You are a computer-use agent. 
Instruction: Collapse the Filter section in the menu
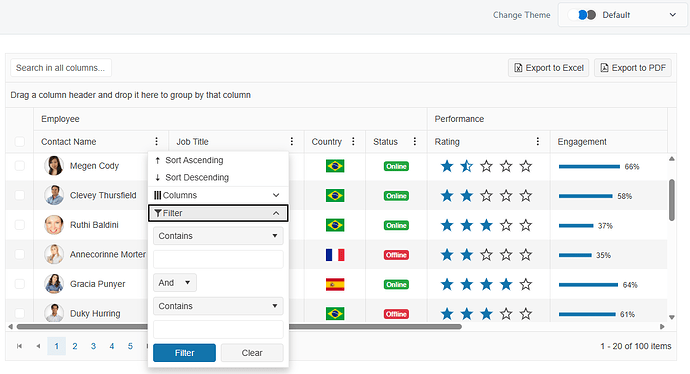click(218, 213)
